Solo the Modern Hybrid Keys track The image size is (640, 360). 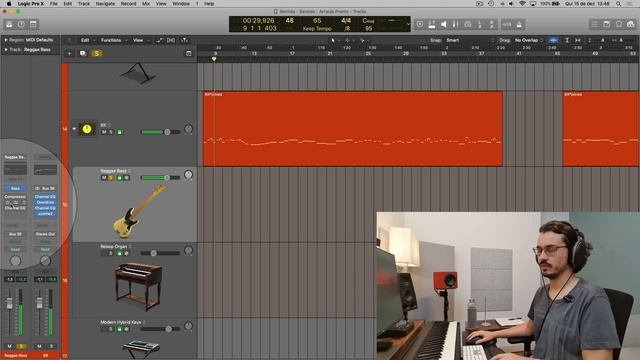point(111,329)
